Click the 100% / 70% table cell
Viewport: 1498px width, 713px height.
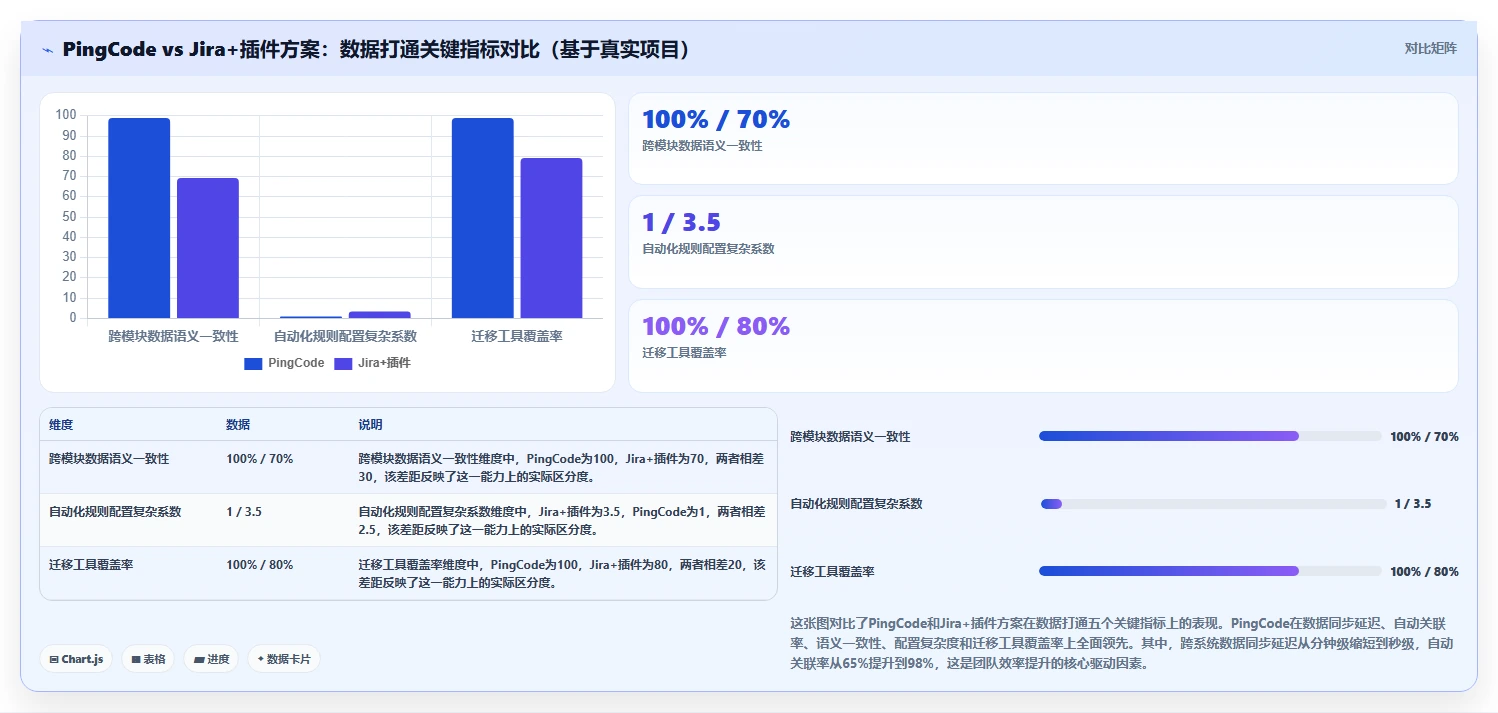click(260, 459)
